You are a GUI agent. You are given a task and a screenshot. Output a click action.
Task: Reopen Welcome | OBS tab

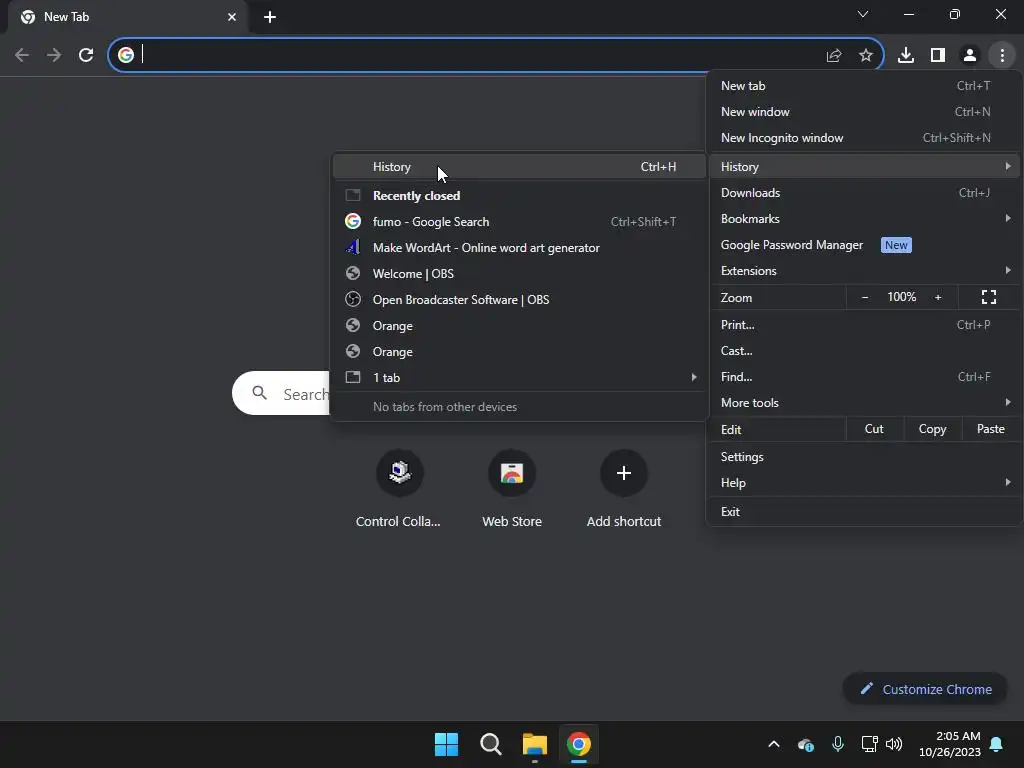(x=519, y=274)
